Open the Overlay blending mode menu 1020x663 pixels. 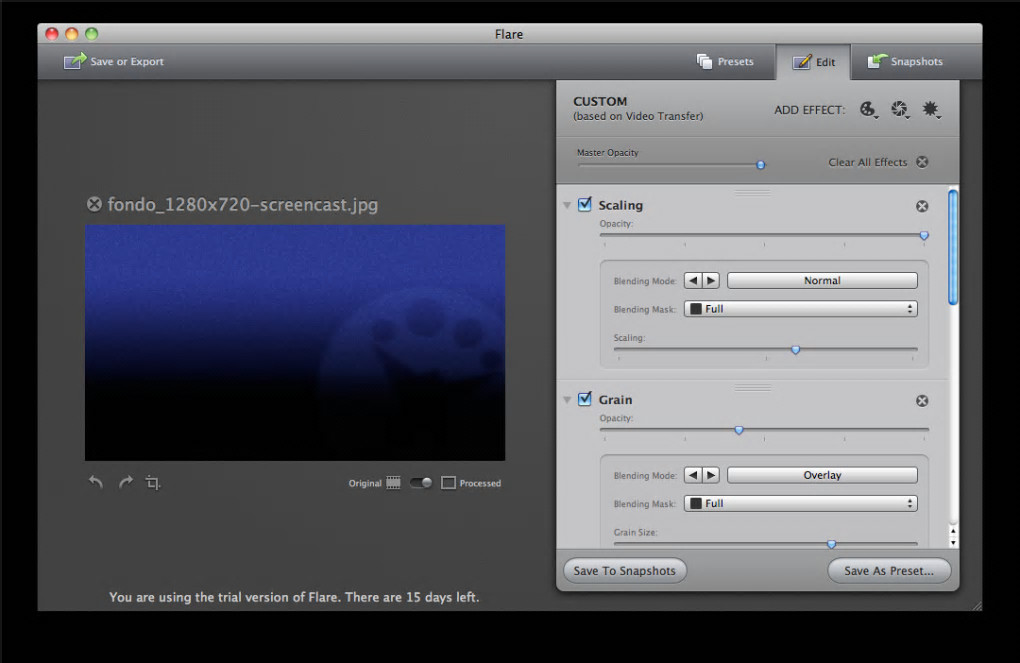pyautogui.click(x=822, y=475)
